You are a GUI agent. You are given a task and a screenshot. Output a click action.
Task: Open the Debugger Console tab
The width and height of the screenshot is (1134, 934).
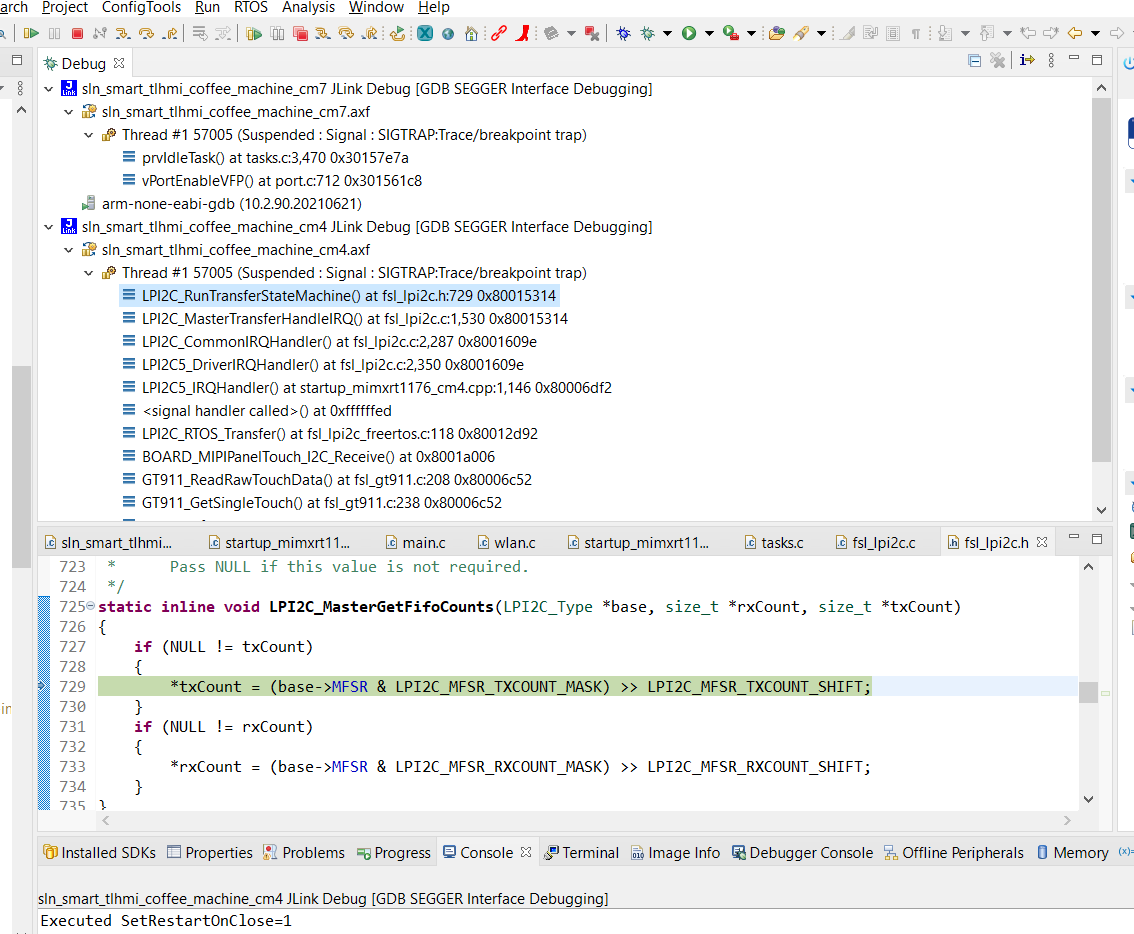[x=802, y=853]
